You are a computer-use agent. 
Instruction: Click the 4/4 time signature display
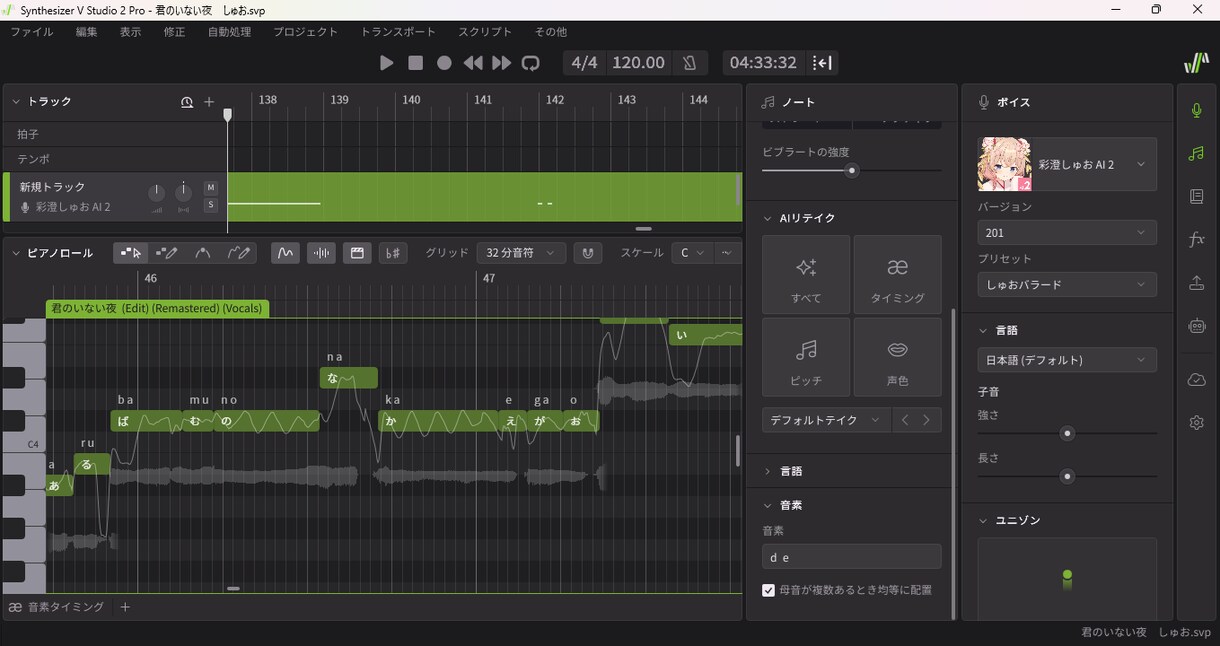pos(584,63)
